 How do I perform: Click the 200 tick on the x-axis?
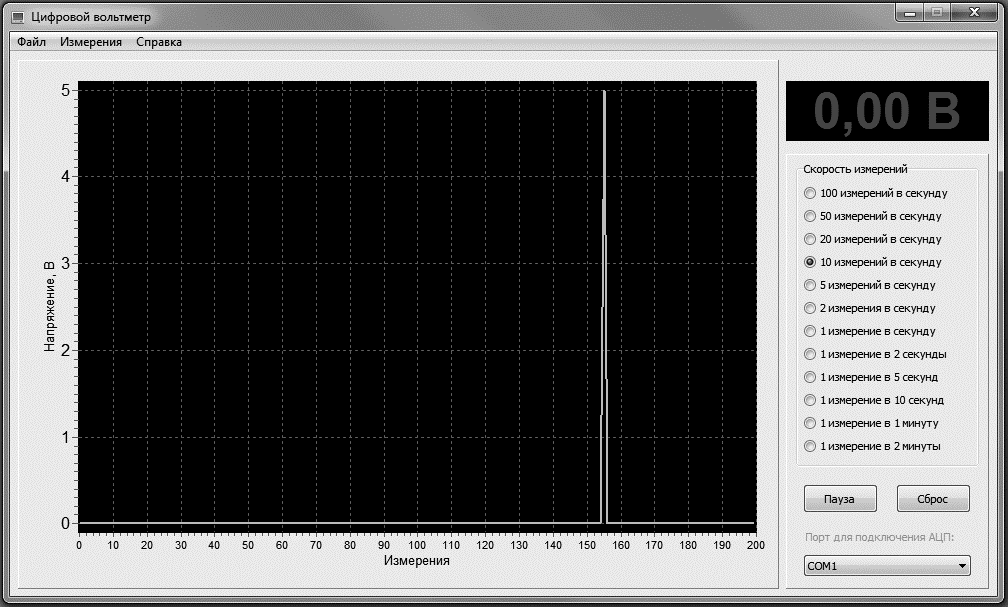(x=756, y=545)
